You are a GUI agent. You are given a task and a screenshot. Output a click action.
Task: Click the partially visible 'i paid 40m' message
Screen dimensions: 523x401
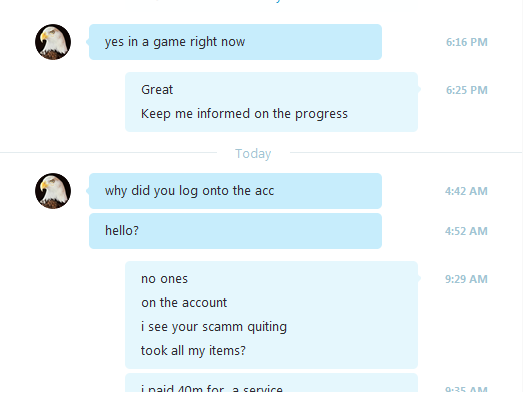tap(272, 383)
